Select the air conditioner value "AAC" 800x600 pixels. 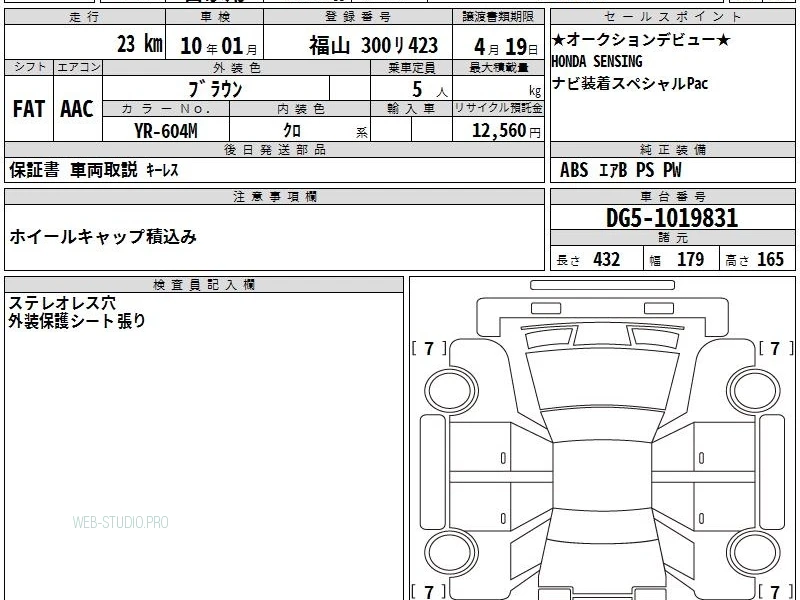[x=77, y=109]
